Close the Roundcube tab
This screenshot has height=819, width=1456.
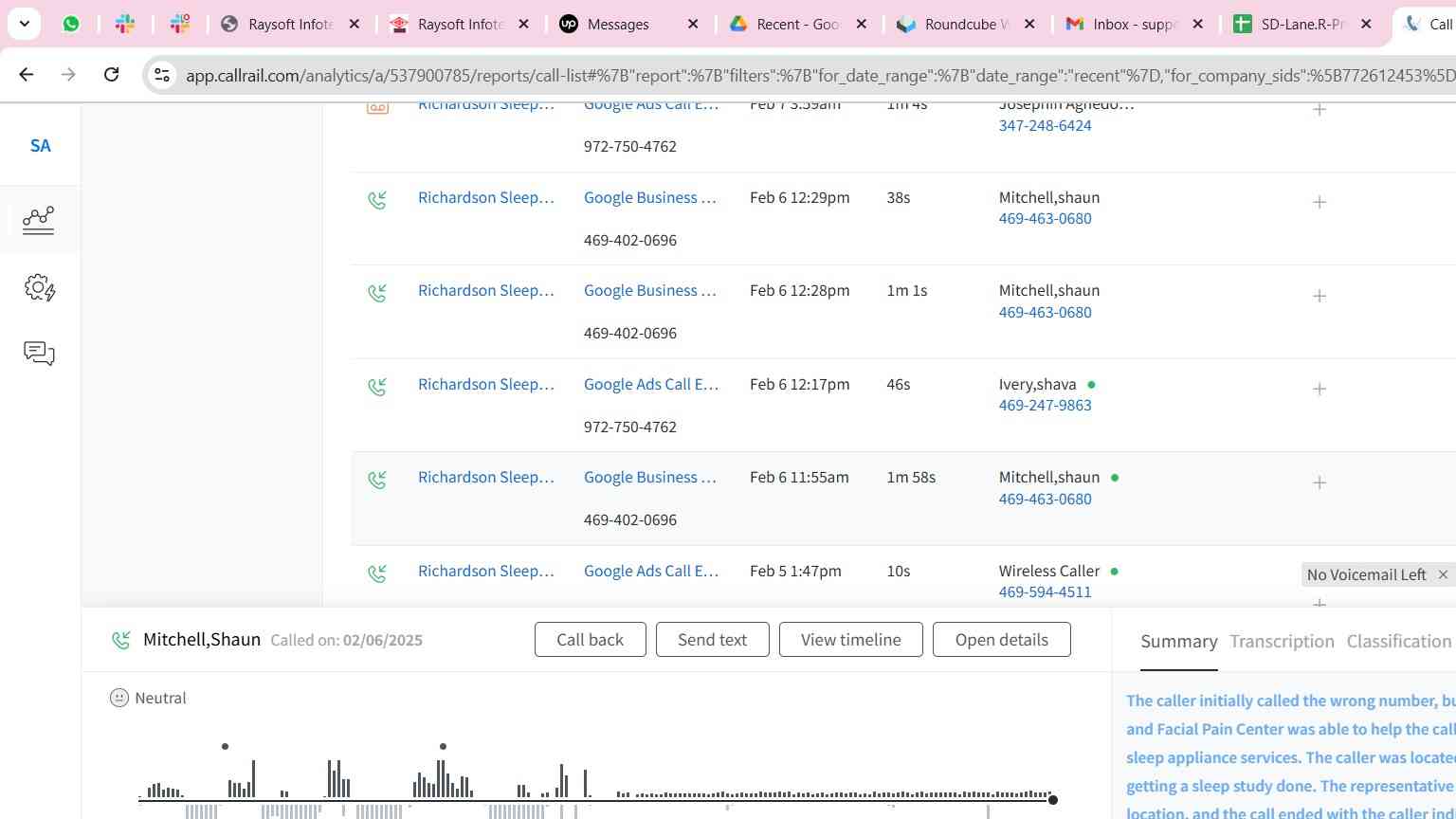[1030, 24]
